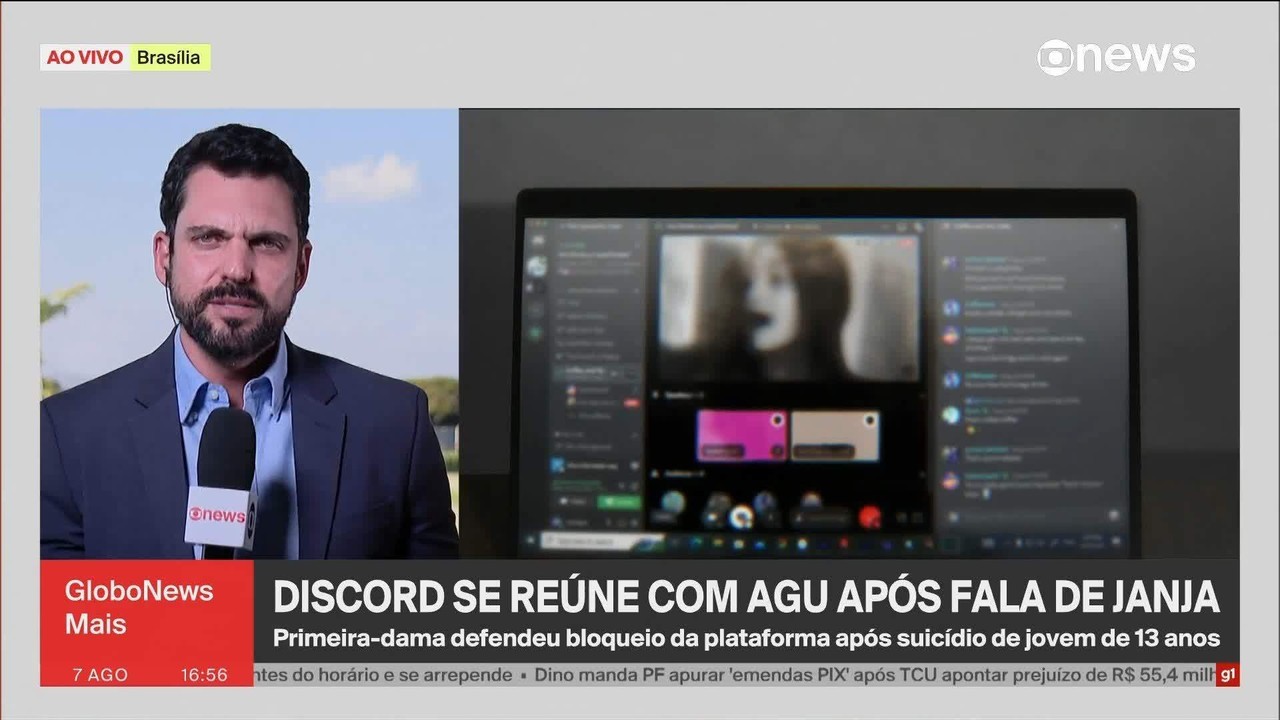Viewport: 1280px width, 720px height.
Task: Click the ticker text 'Dino manda PF apurar'
Action: [x=627, y=675]
